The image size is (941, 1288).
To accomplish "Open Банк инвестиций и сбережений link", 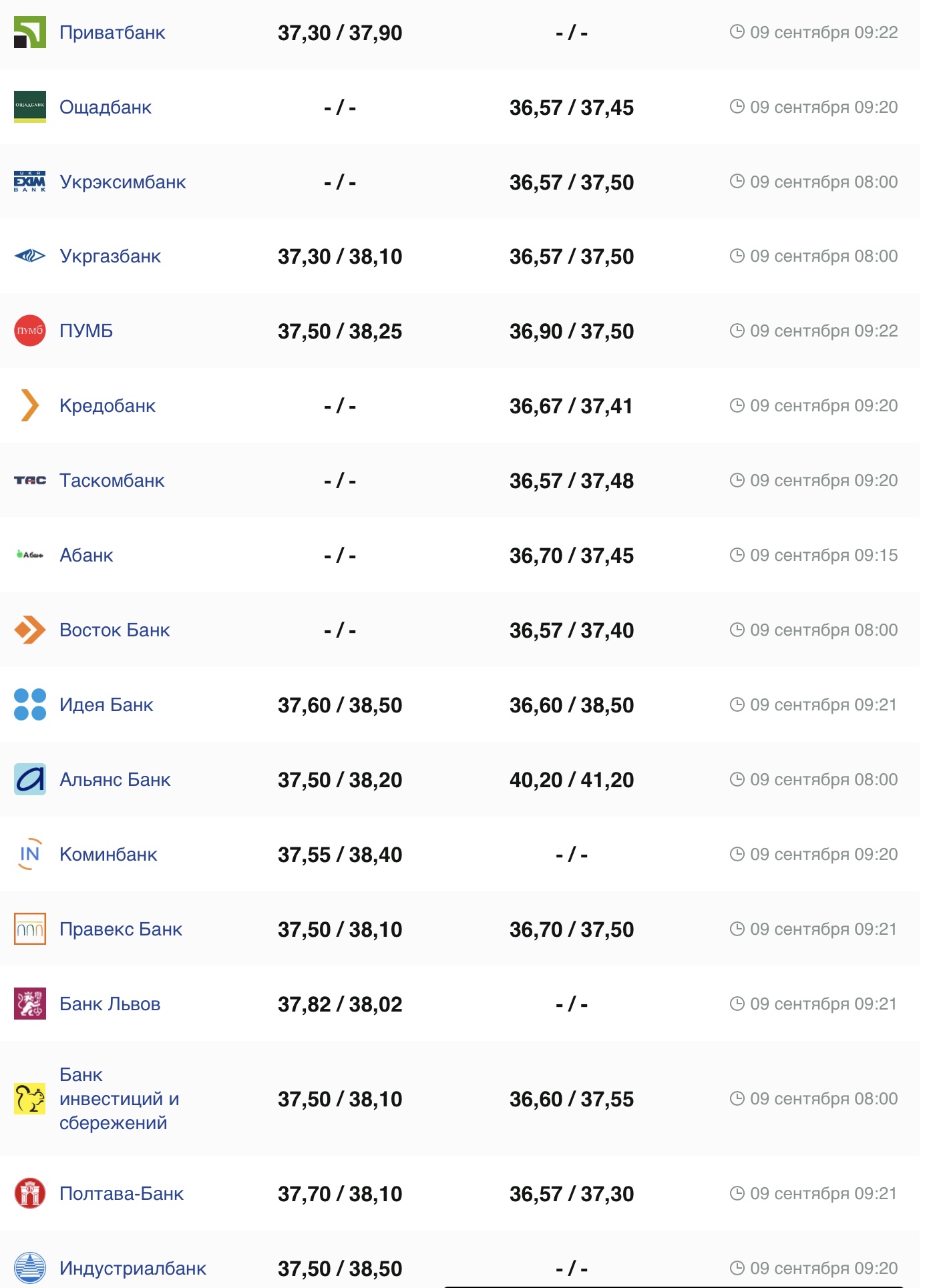I will [119, 1098].
